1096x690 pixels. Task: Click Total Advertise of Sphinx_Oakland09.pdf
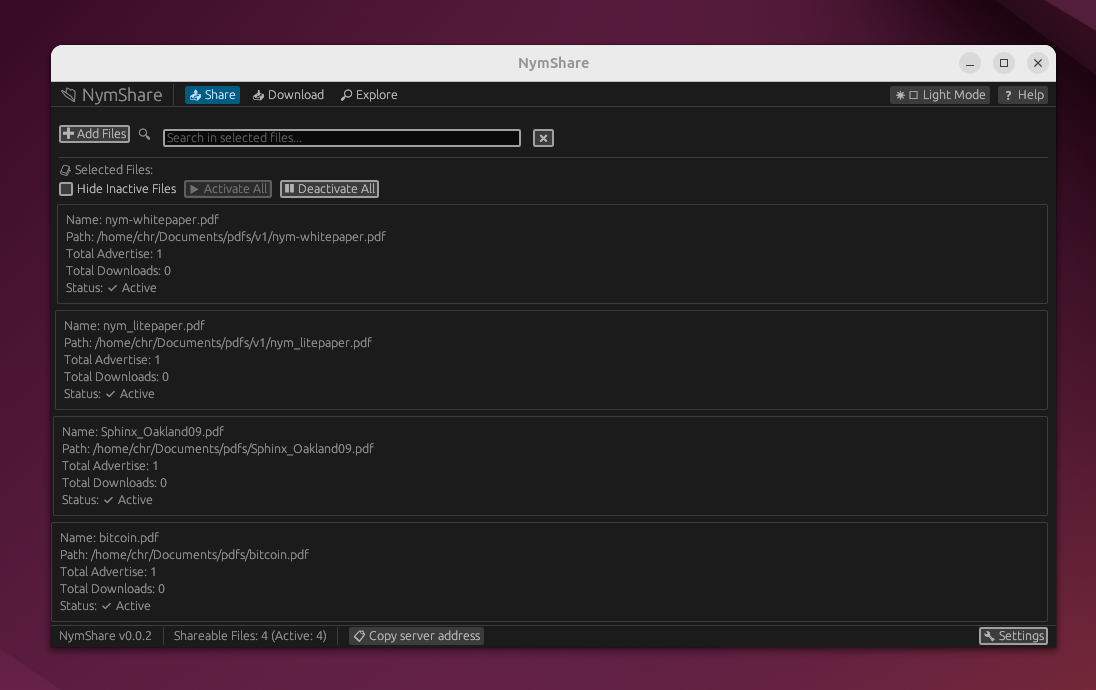[x=110, y=466]
